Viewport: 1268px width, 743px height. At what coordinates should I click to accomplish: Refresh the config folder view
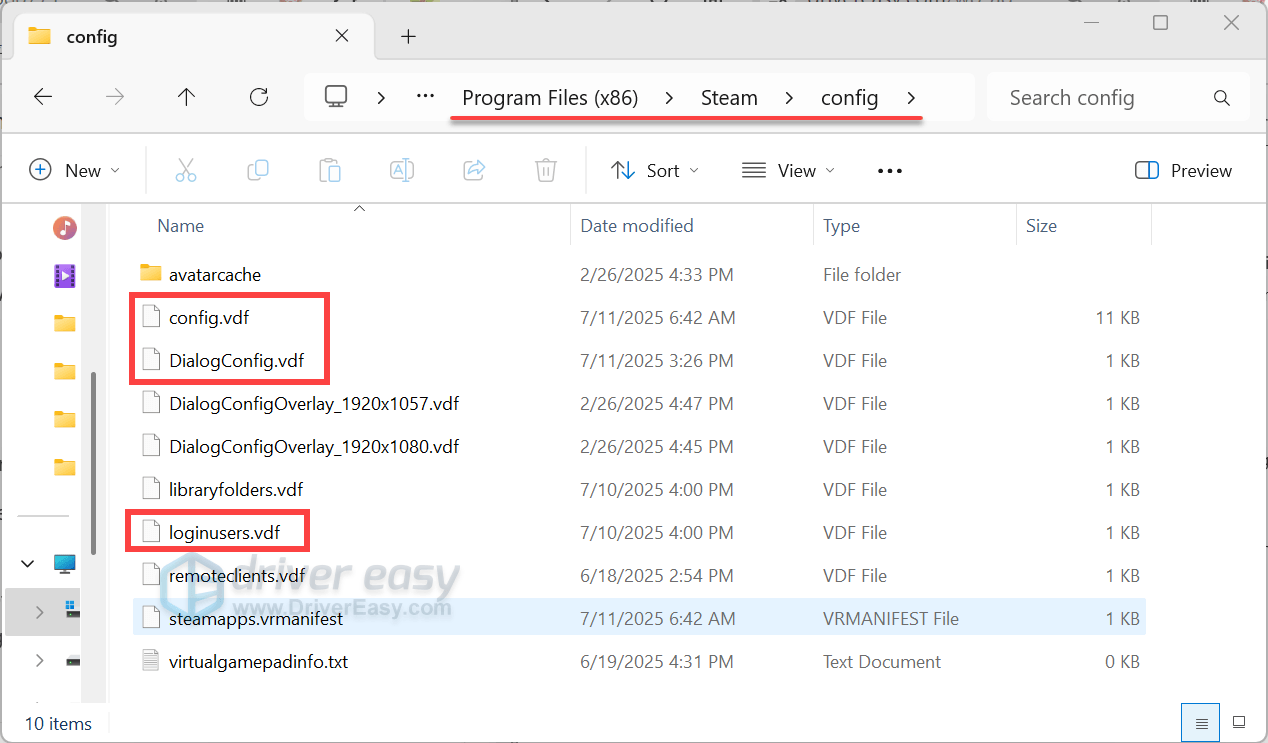point(258,97)
